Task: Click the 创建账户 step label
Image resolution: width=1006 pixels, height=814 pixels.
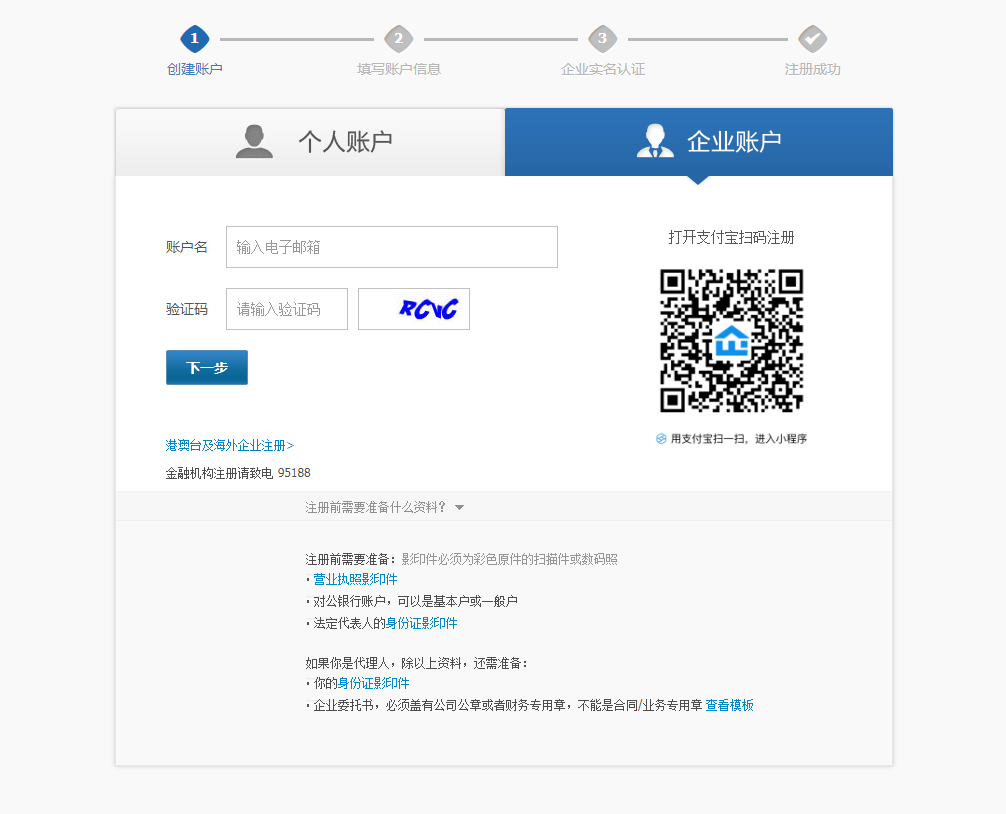Action: pyautogui.click(x=194, y=69)
